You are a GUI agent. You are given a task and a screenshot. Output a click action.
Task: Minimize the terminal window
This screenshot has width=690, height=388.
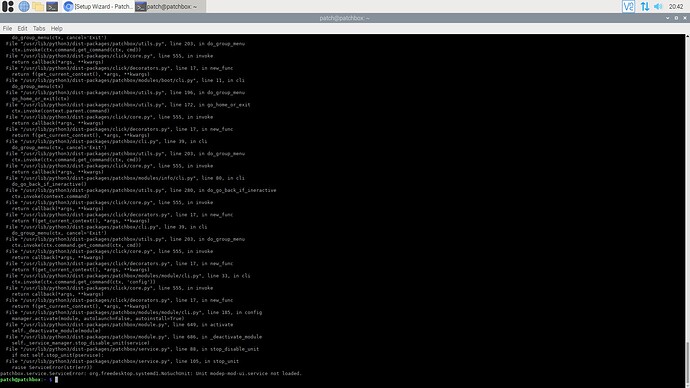point(668,18)
